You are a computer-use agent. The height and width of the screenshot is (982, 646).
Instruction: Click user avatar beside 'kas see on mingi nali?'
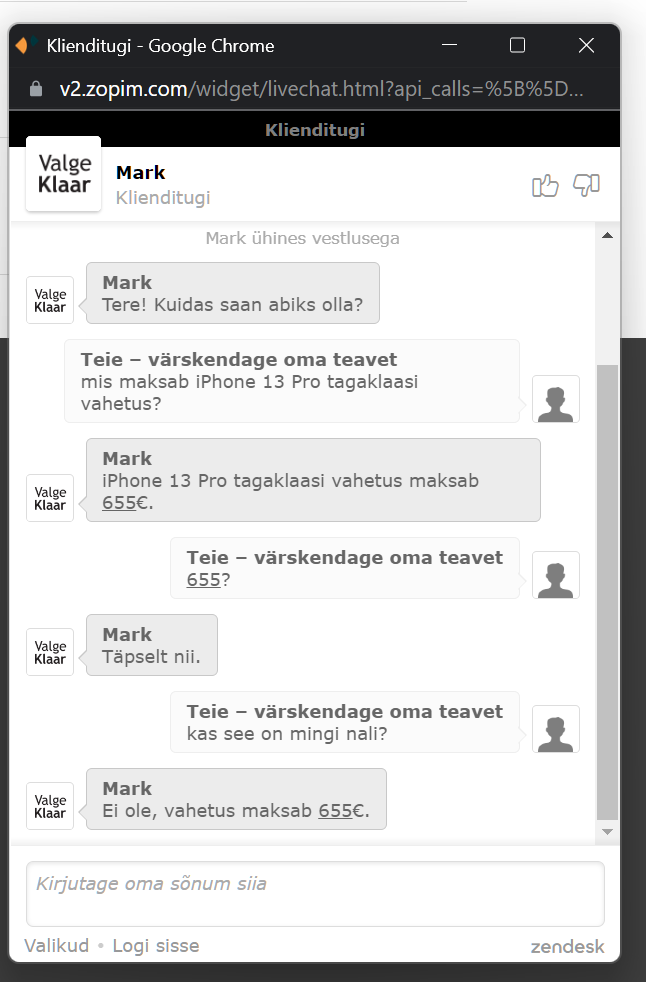click(556, 729)
